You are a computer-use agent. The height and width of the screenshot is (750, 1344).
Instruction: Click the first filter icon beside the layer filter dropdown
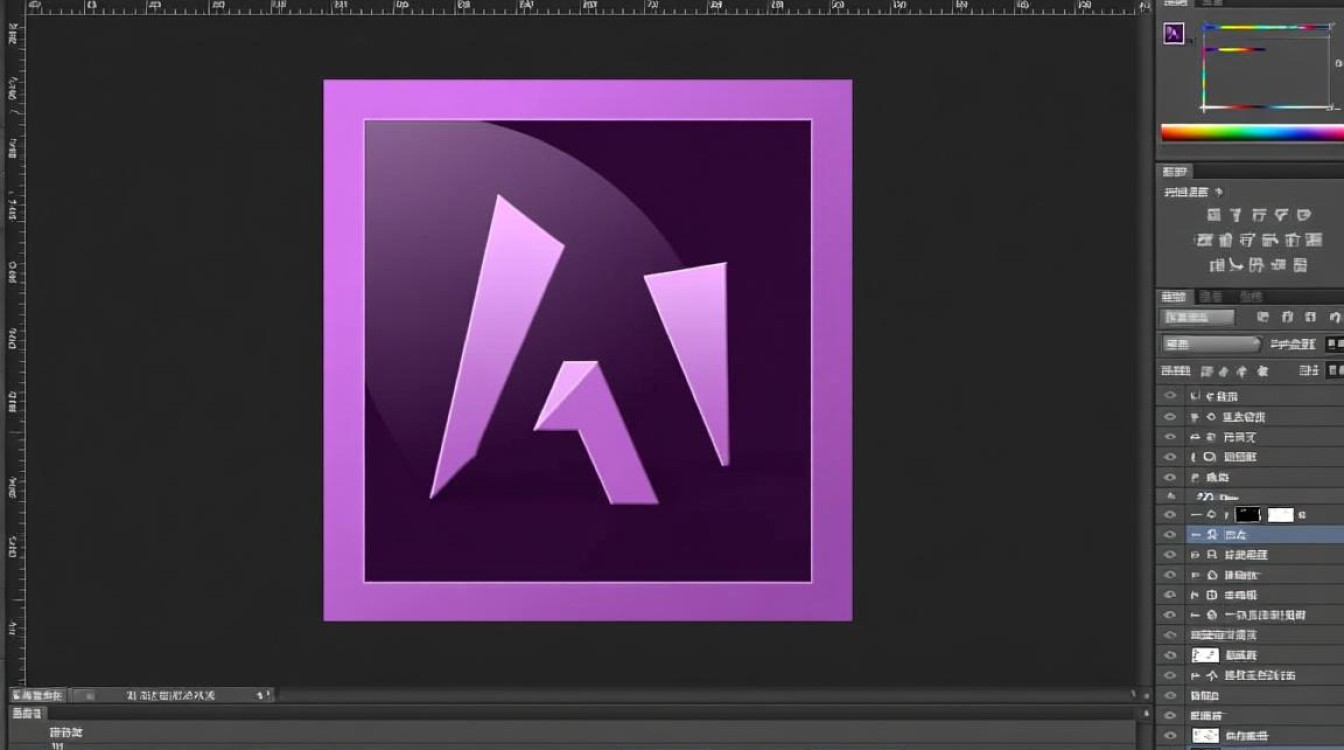click(x=1263, y=317)
